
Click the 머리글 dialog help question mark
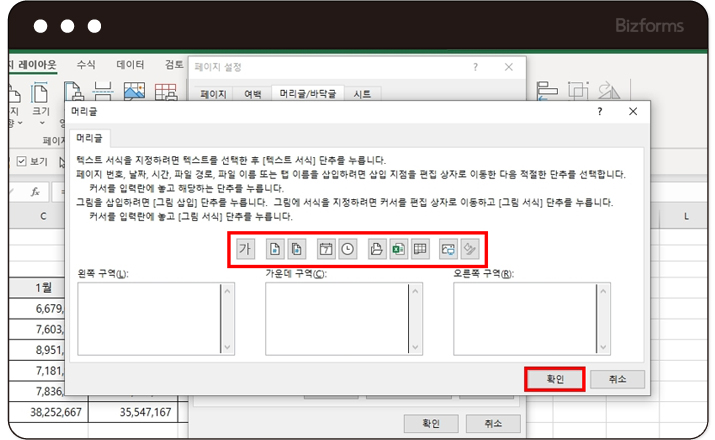point(600,112)
